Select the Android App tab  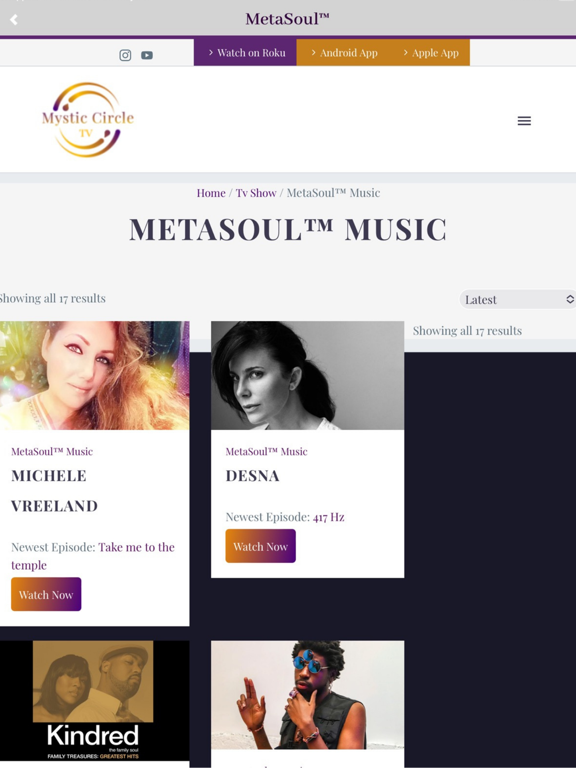[x=344, y=52]
